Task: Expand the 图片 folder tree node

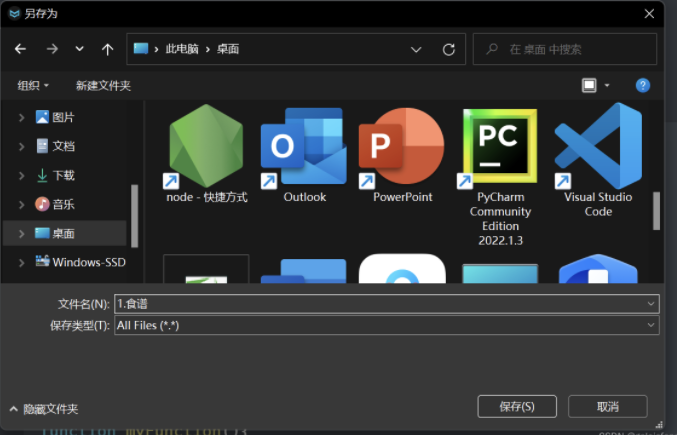Action: pos(22,118)
